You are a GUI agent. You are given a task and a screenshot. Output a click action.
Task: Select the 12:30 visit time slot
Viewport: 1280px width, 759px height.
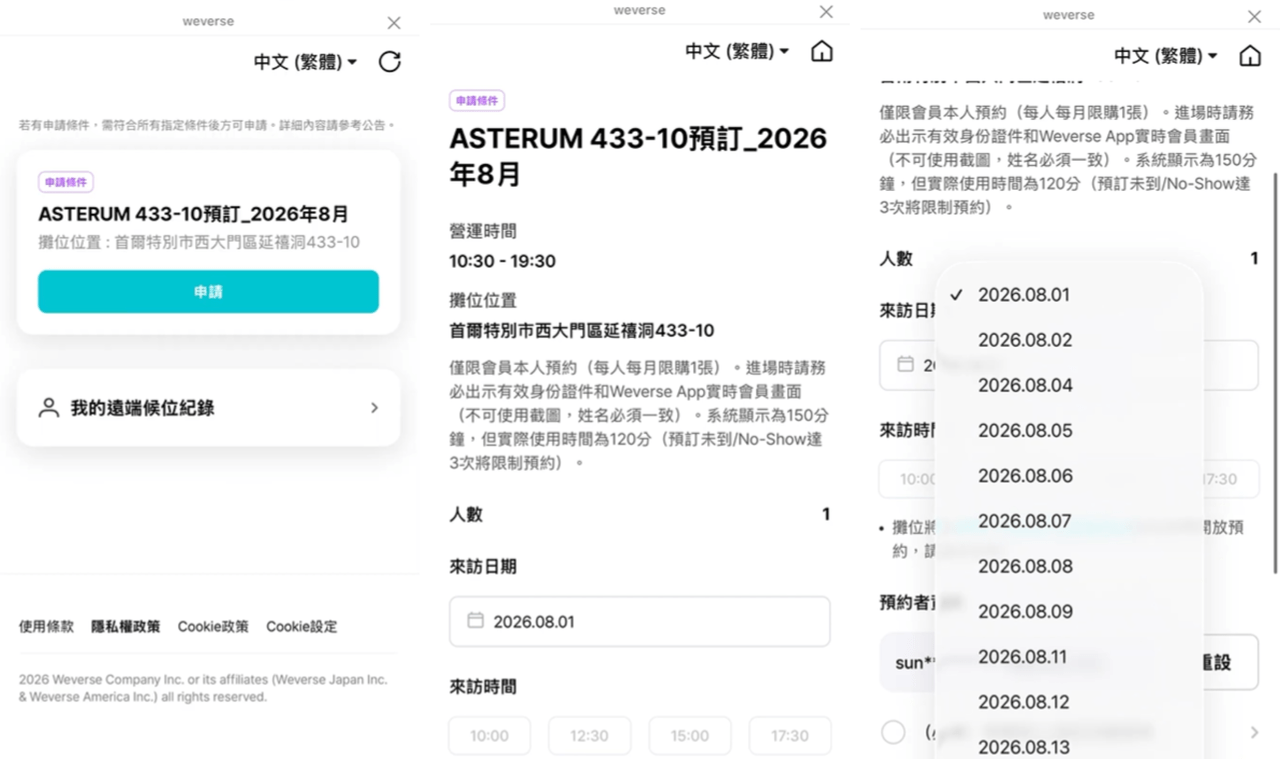(x=589, y=736)
